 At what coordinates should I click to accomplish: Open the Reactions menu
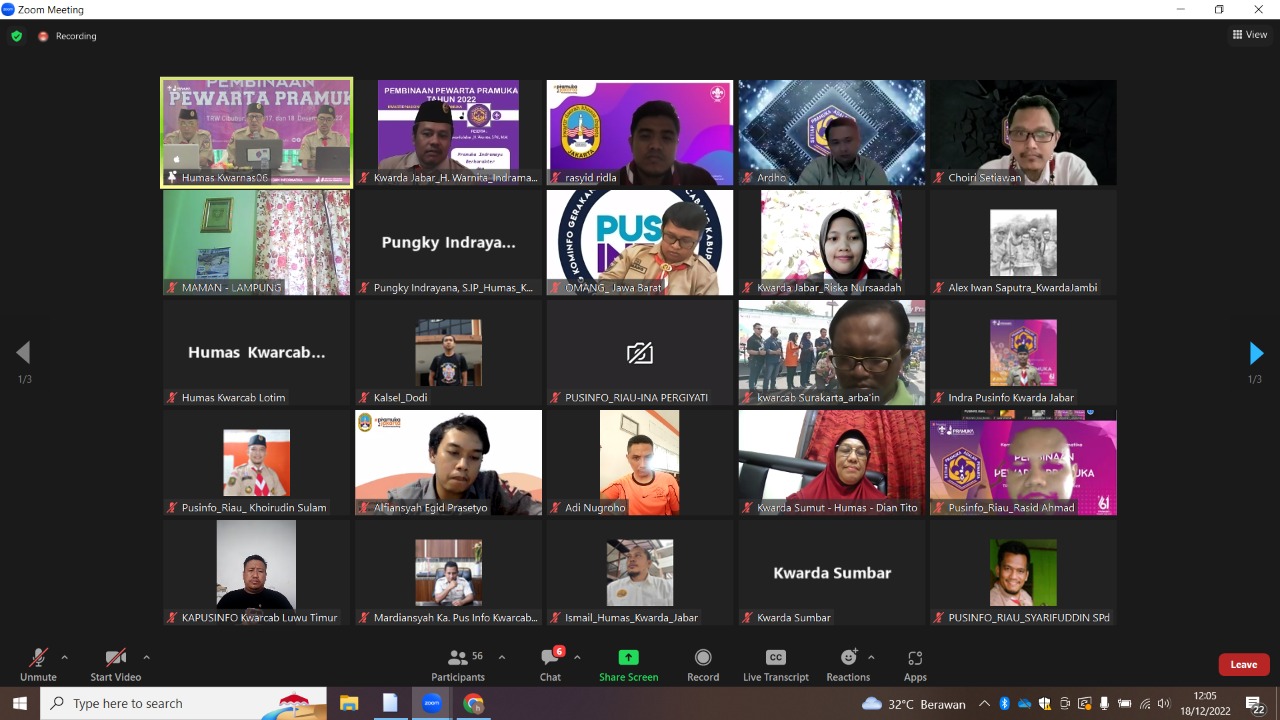pos(848,664)
